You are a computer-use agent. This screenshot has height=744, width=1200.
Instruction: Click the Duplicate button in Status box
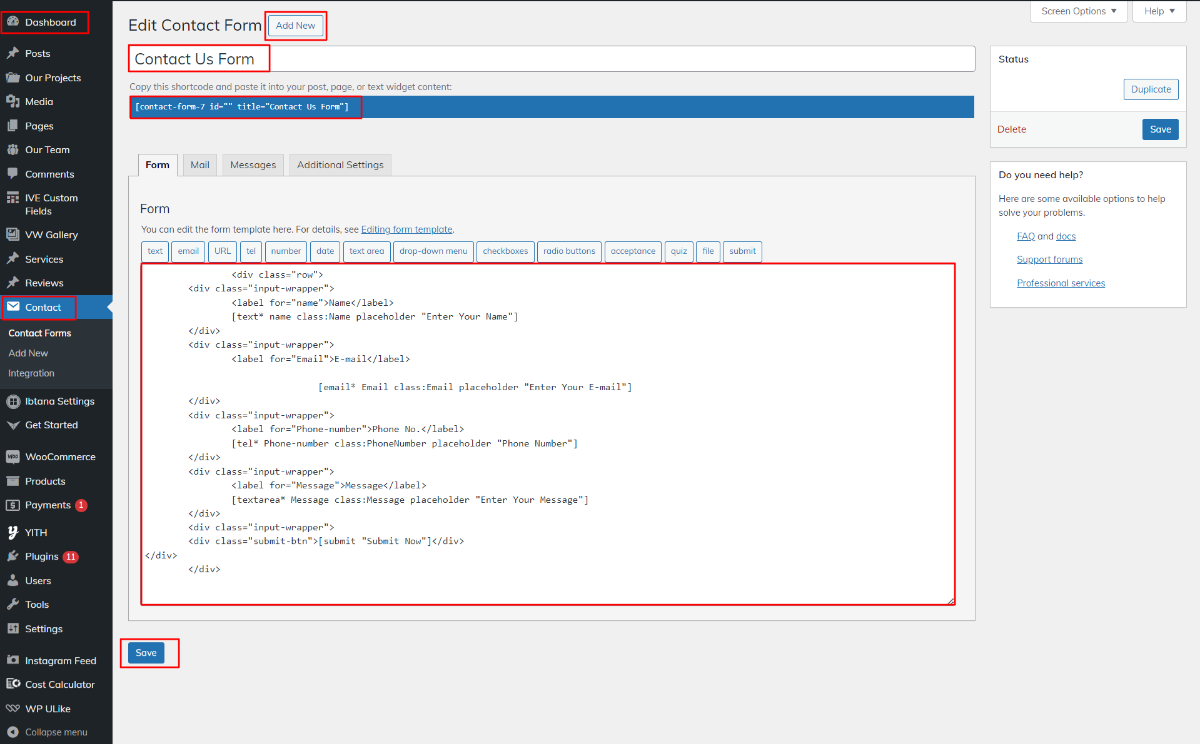pos(1151,89)
